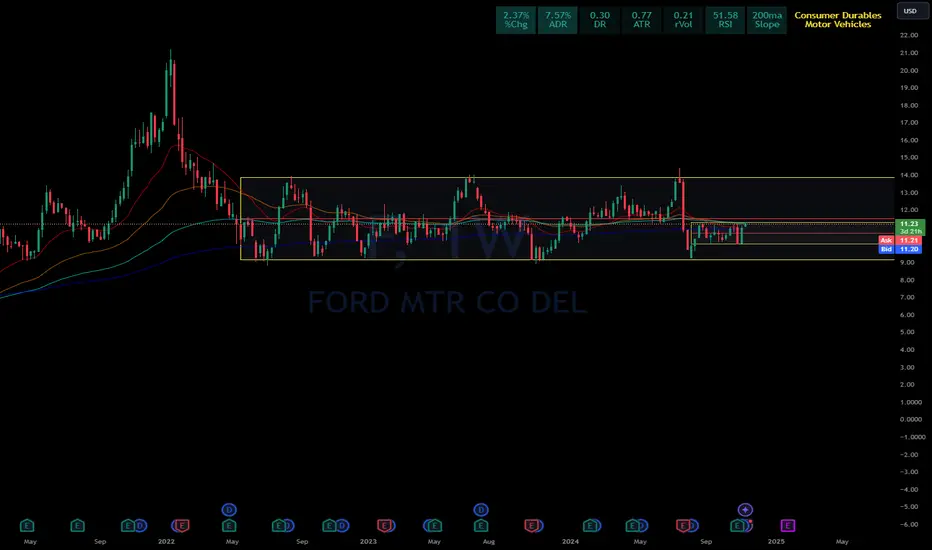Click the 0.30 DR stat cell

(600, 20)
